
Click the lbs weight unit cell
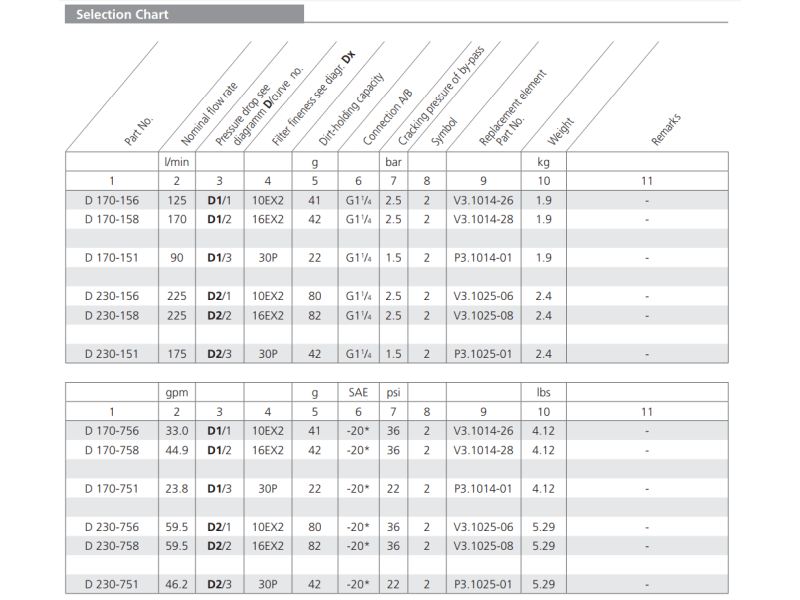pyautogui.click(x=543, y=393)
